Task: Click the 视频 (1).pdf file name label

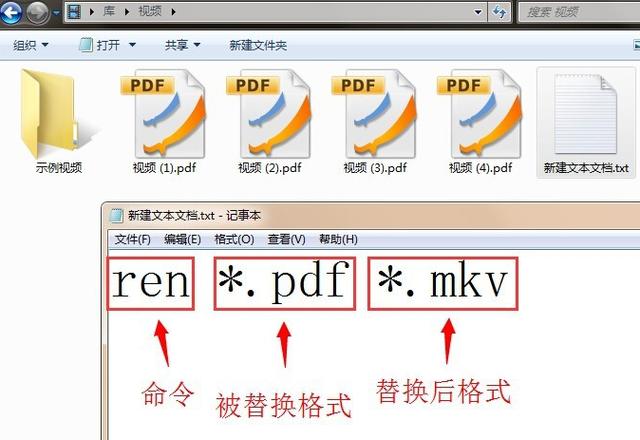Action: click(x=164, y=168)
